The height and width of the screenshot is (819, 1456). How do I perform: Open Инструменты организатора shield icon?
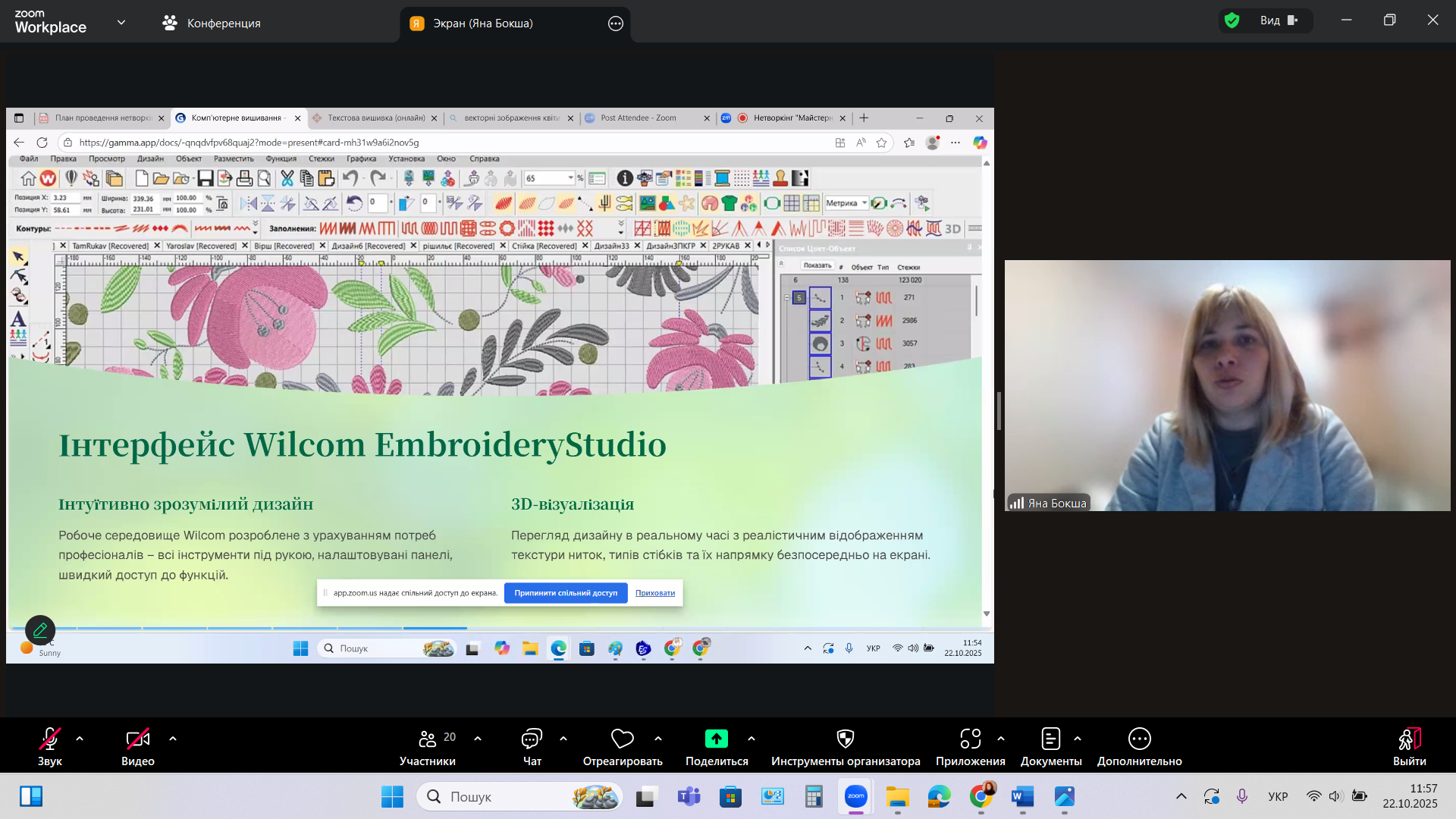coord(845,739)
